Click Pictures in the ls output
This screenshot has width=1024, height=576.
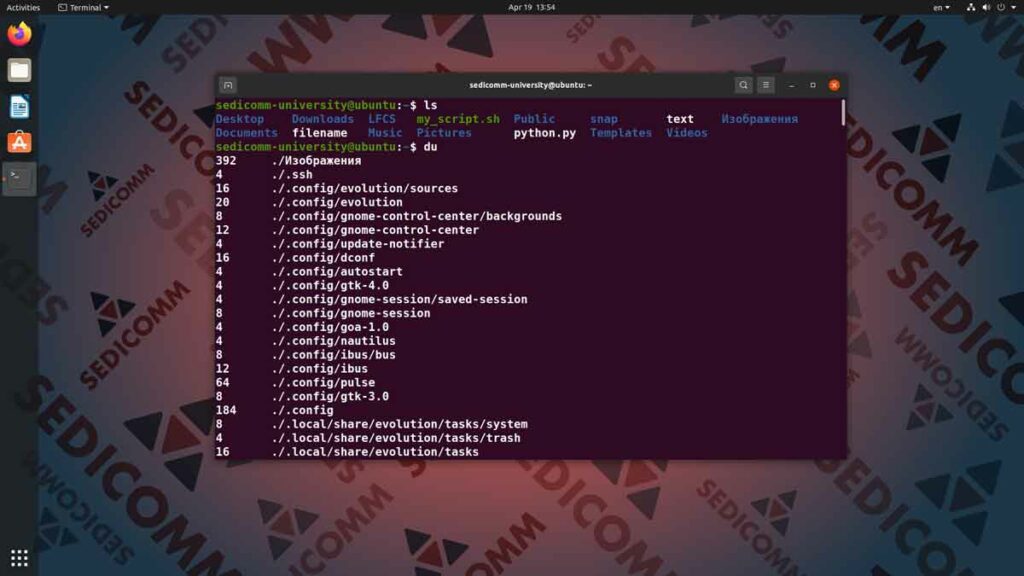coord(443,133)
